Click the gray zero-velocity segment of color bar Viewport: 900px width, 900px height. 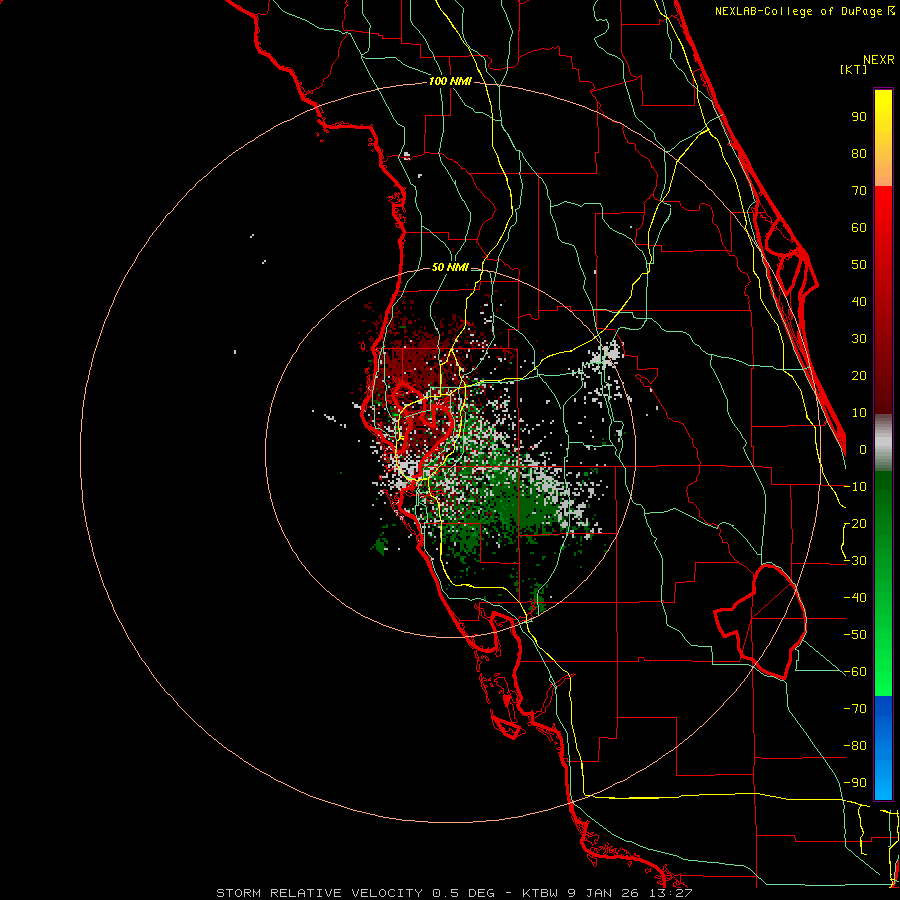pos(883,443)
